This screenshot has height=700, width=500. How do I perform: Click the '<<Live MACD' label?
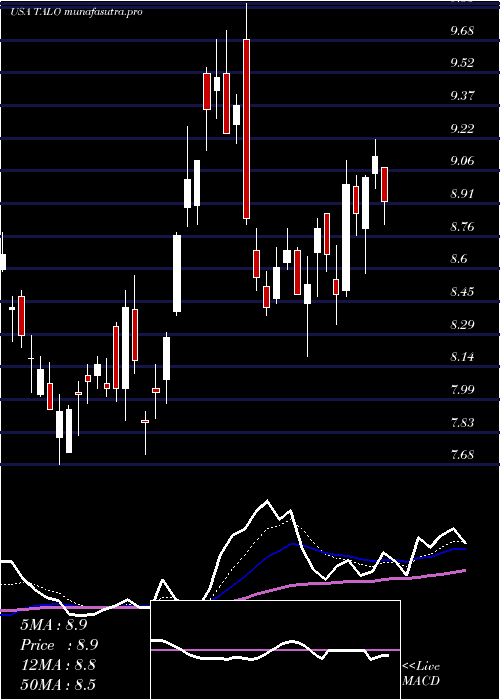(421, 674)
